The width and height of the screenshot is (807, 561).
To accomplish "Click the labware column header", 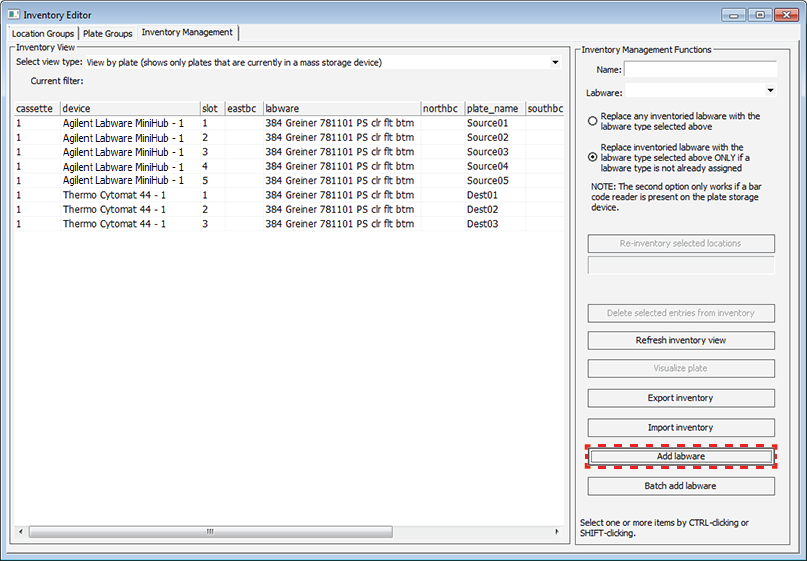I will pos(340,108).
